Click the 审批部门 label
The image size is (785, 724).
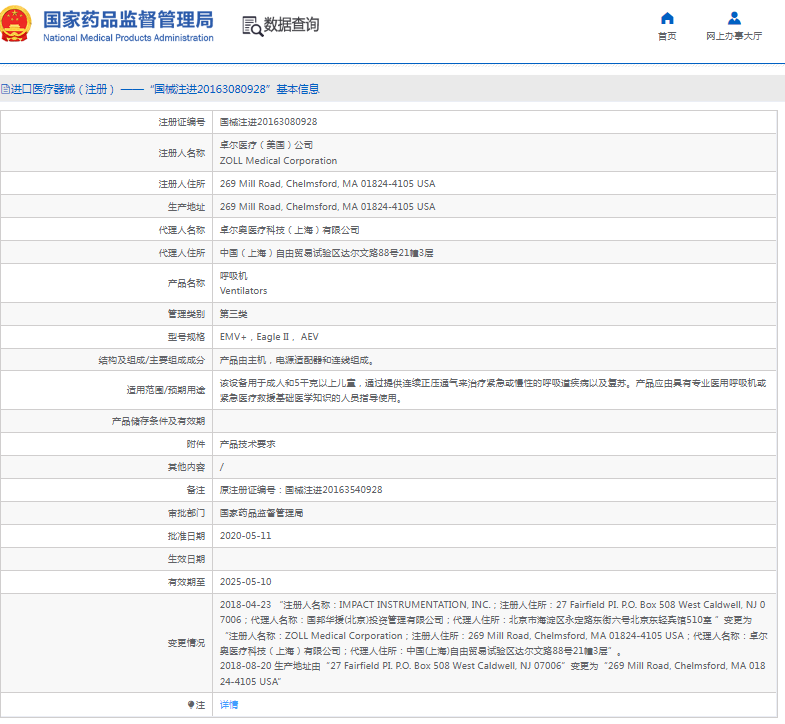pos(186,514)
